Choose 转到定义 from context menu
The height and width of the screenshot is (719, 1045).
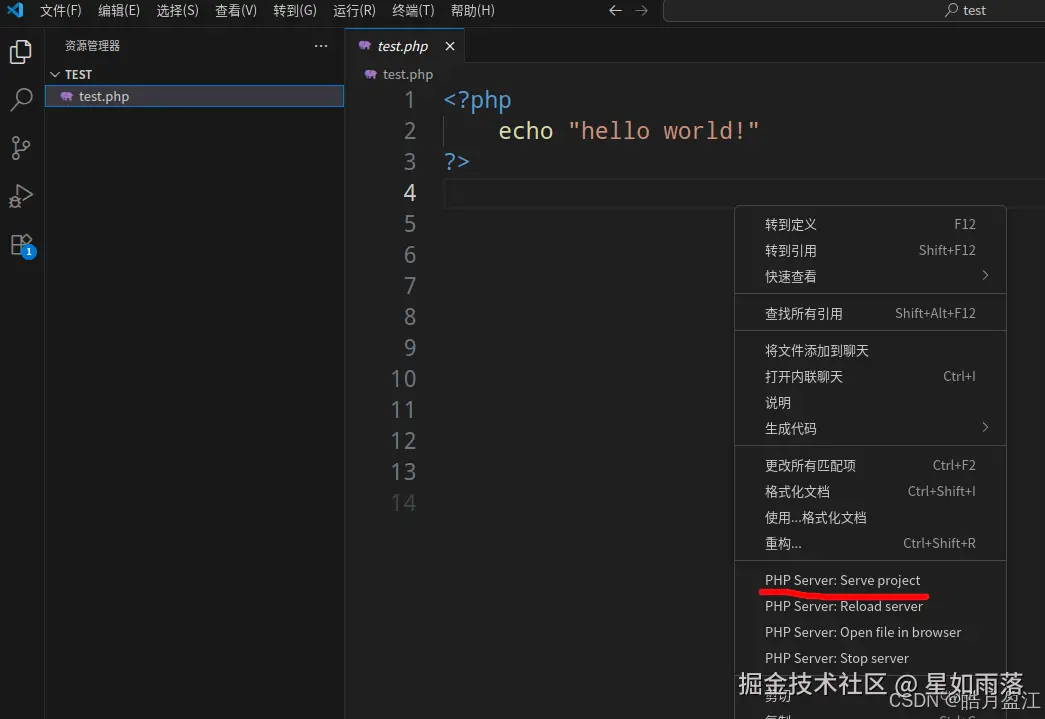tap(870, 225)
